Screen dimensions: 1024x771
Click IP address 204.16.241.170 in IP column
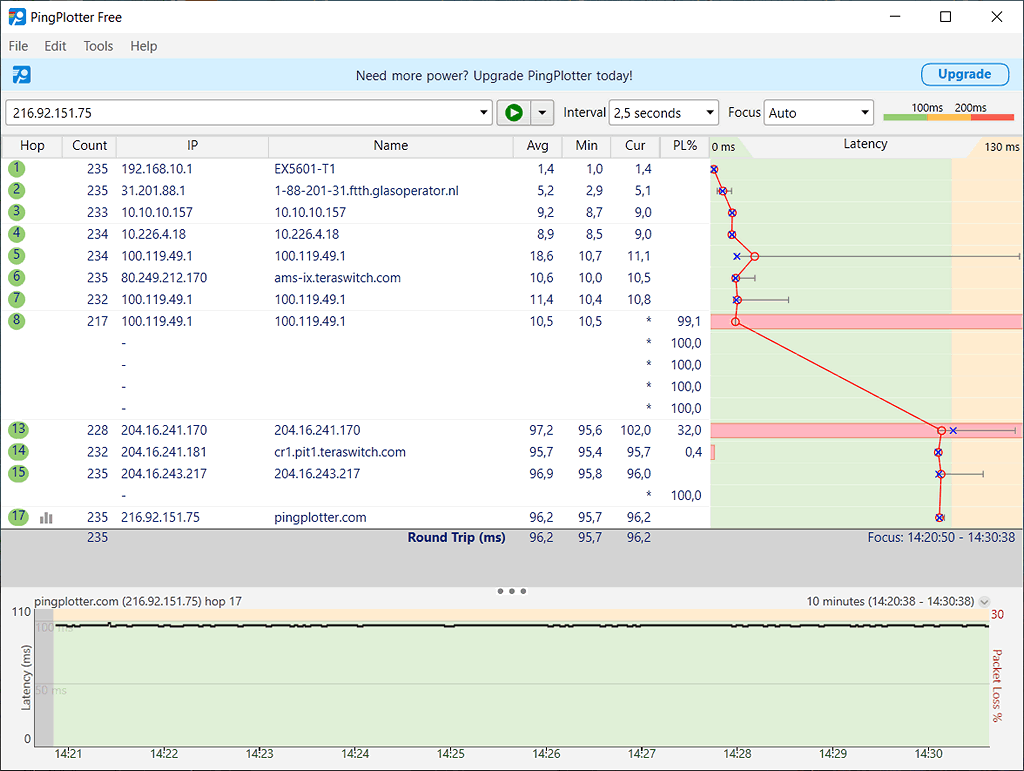(164, 430)
